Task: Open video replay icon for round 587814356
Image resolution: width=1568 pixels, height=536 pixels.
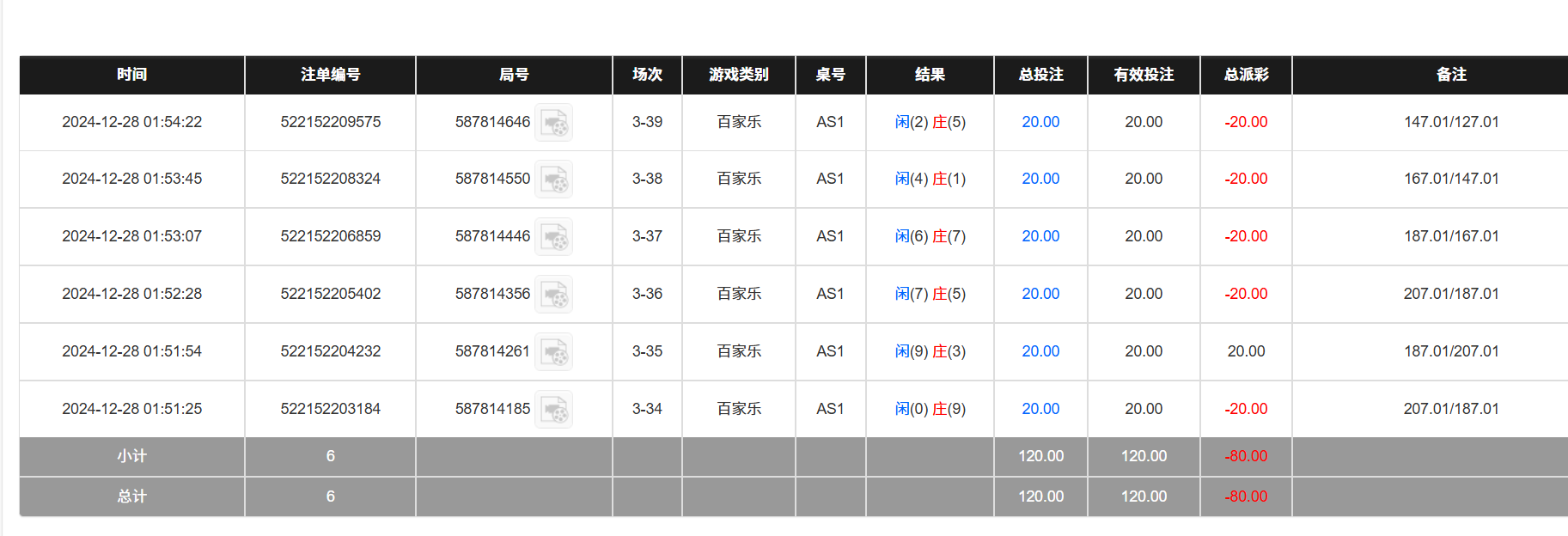Action: (554, 295)
